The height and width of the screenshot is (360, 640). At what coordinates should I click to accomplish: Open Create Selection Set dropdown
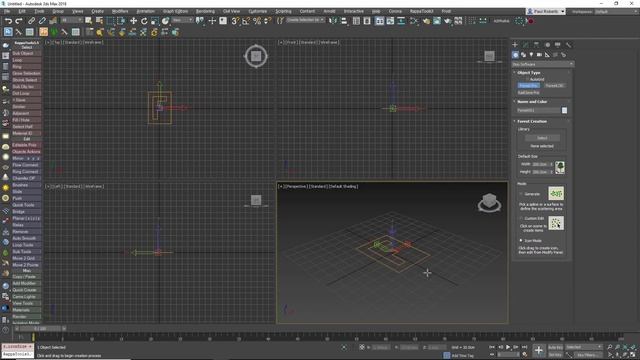[x=305, y=20]
